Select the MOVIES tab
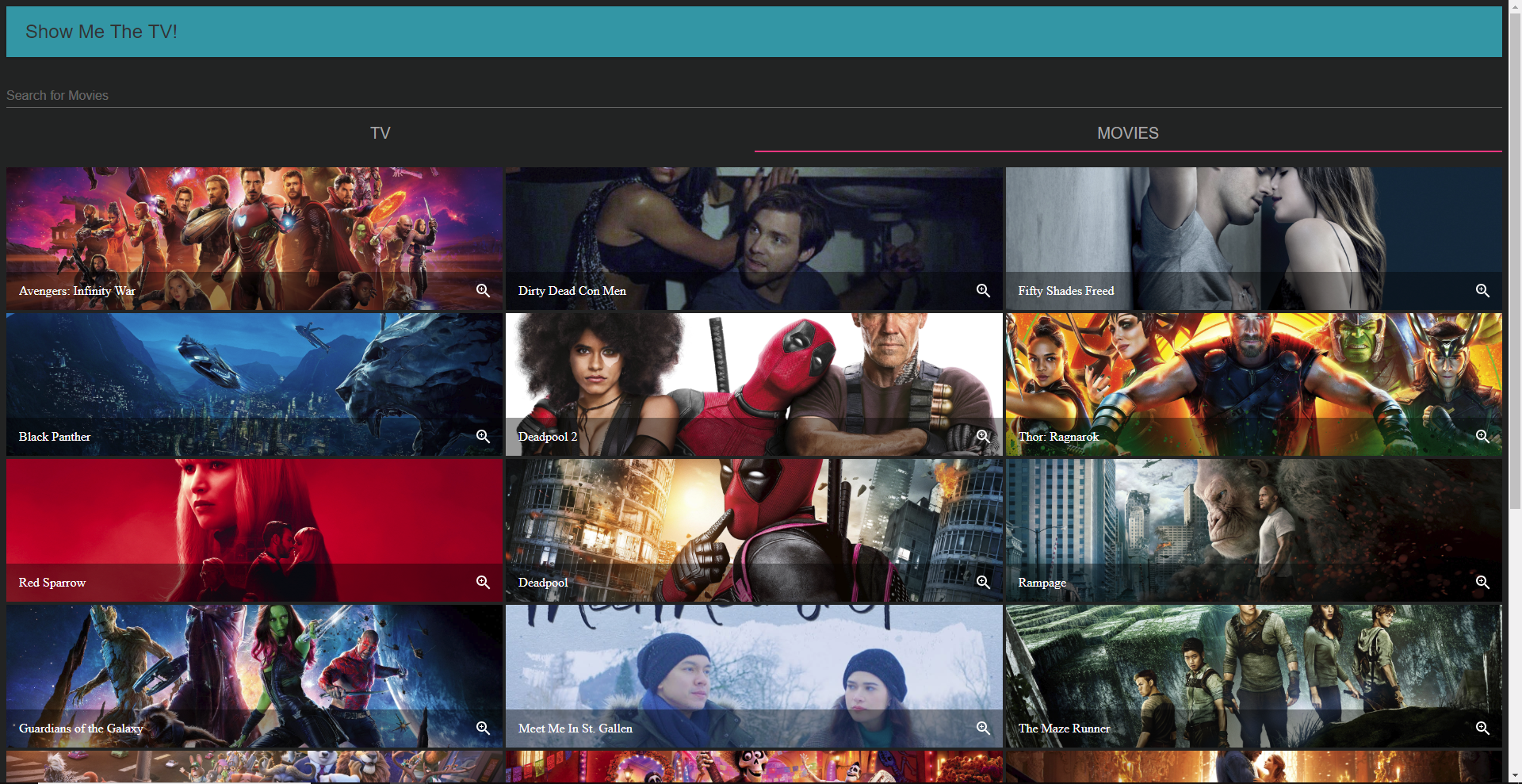Screen dimensions: 1522x784 pos(1128,133)
